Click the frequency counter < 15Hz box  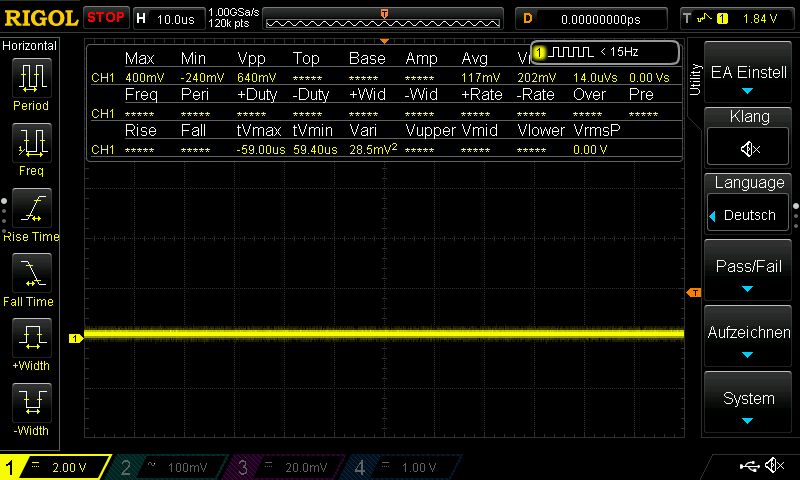(x=605, y=52)
